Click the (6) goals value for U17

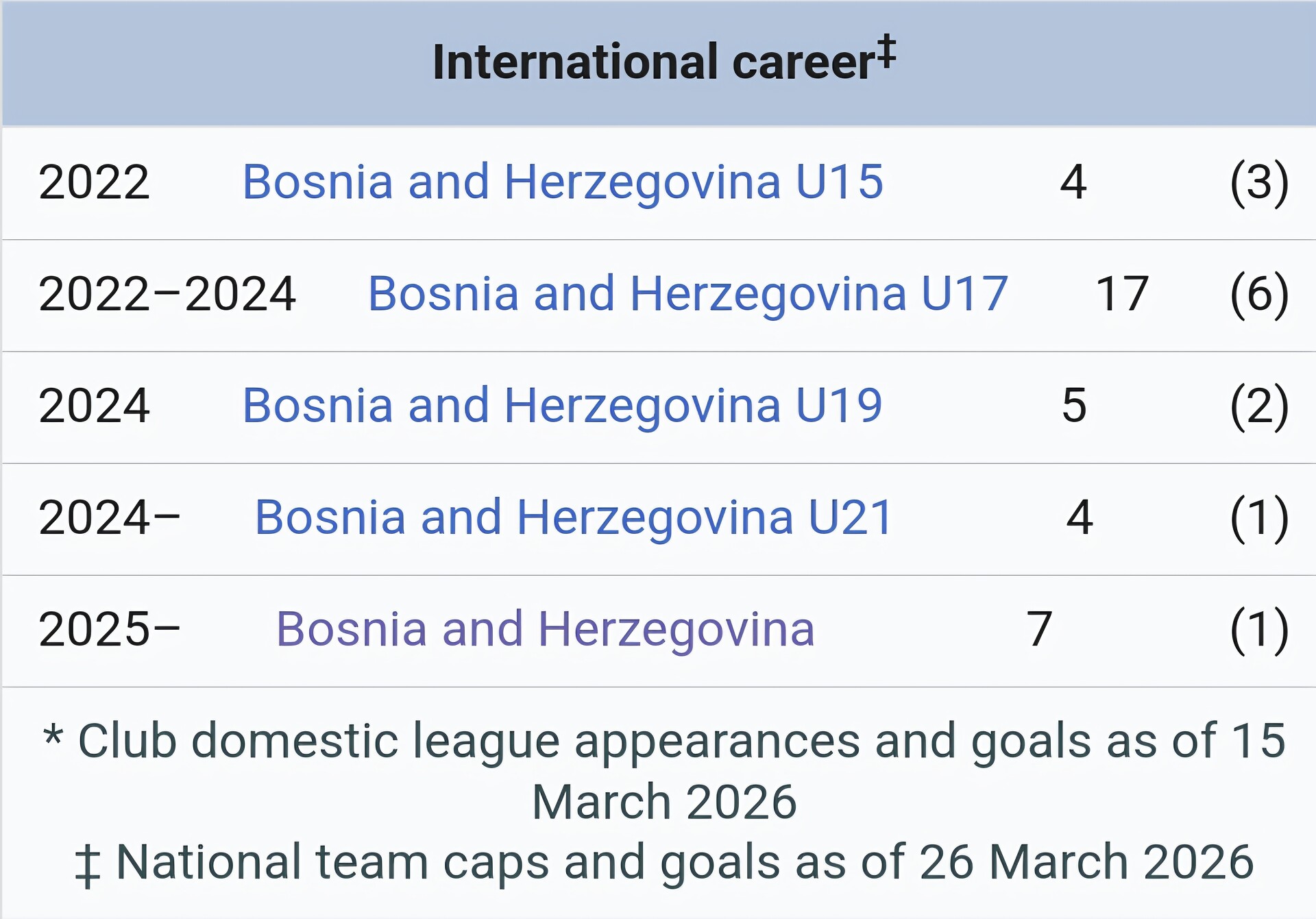pyautogui.click(x=1259, y=294)
